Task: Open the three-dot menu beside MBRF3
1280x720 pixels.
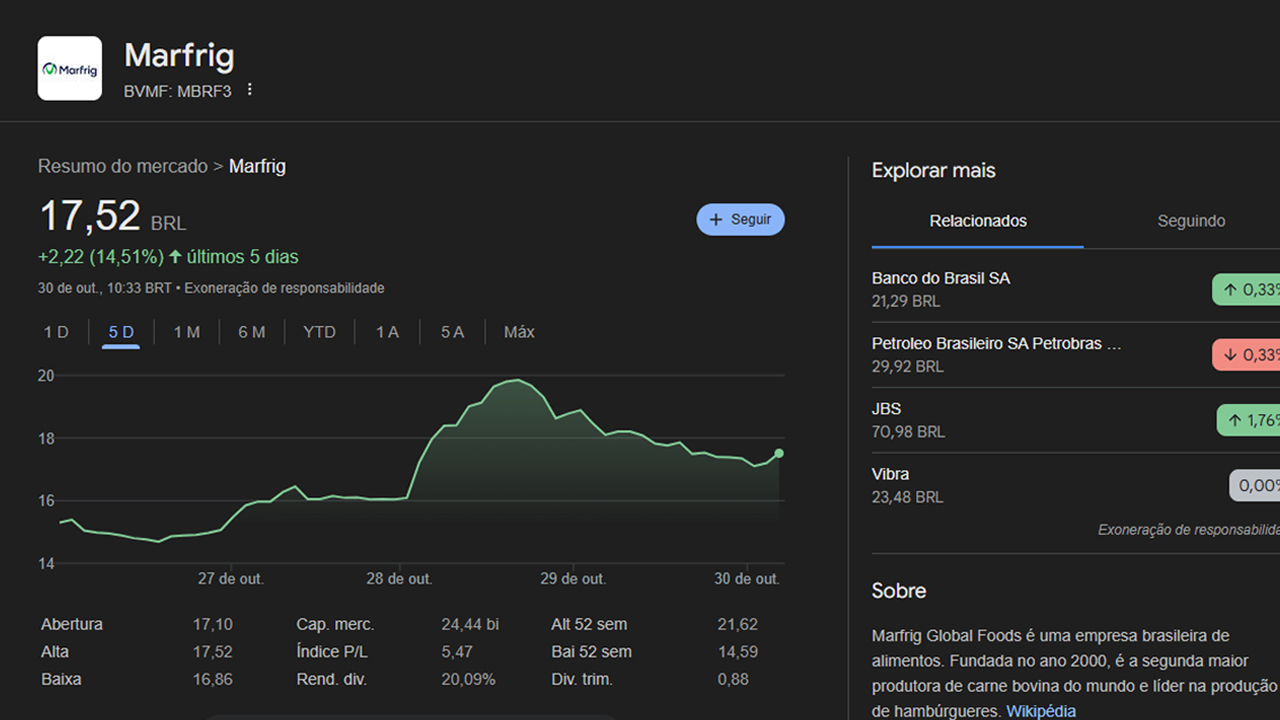Action: pos(250,90)
